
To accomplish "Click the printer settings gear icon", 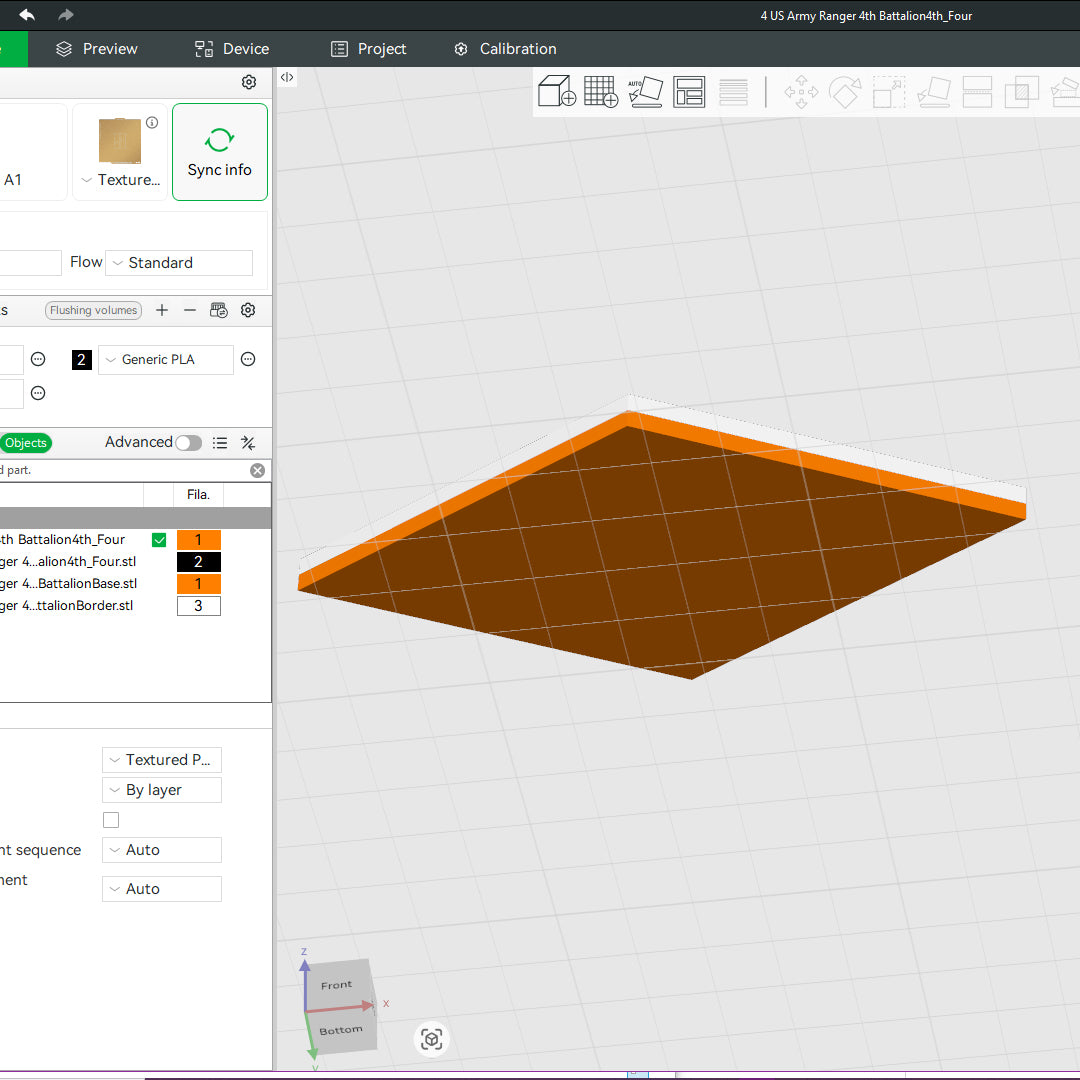I will click(249, 82).
